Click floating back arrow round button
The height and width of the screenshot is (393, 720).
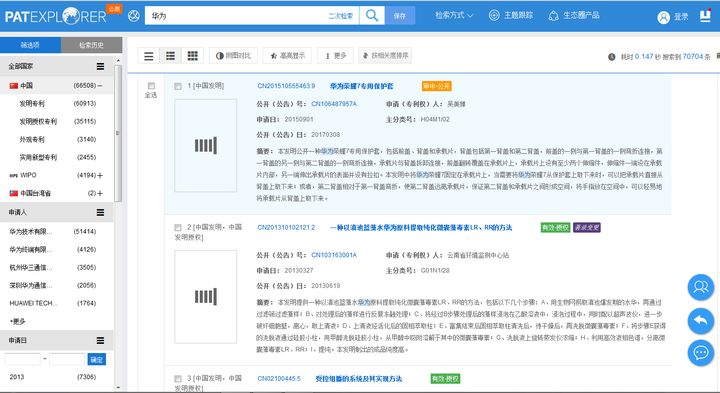click(701, 320)
